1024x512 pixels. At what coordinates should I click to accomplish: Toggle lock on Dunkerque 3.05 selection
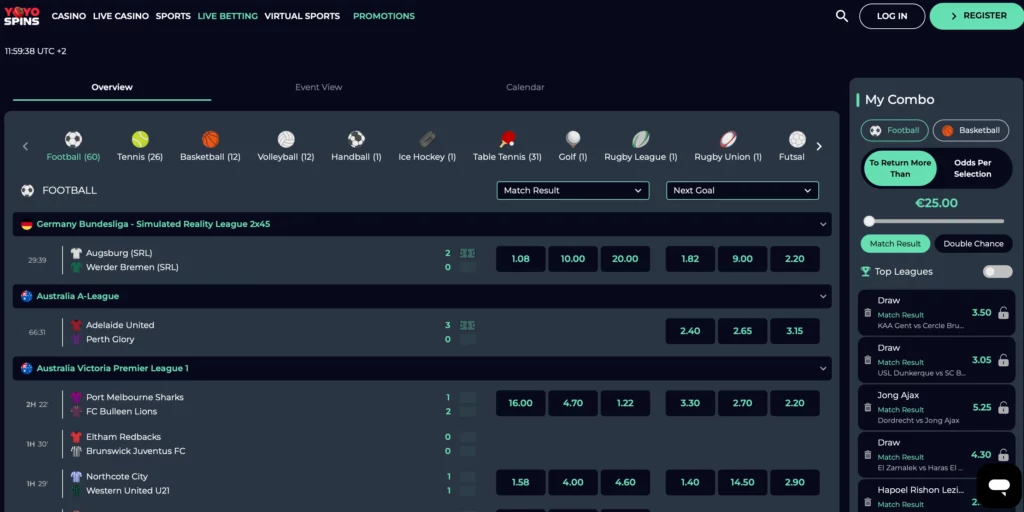(x=1004, y=360)
